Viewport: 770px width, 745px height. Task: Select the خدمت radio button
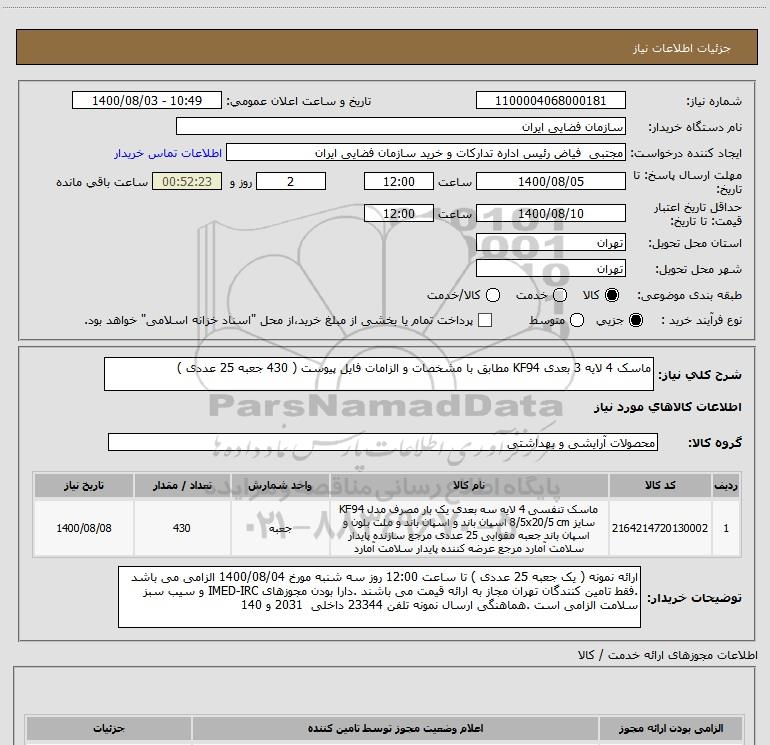coord(560,295)
